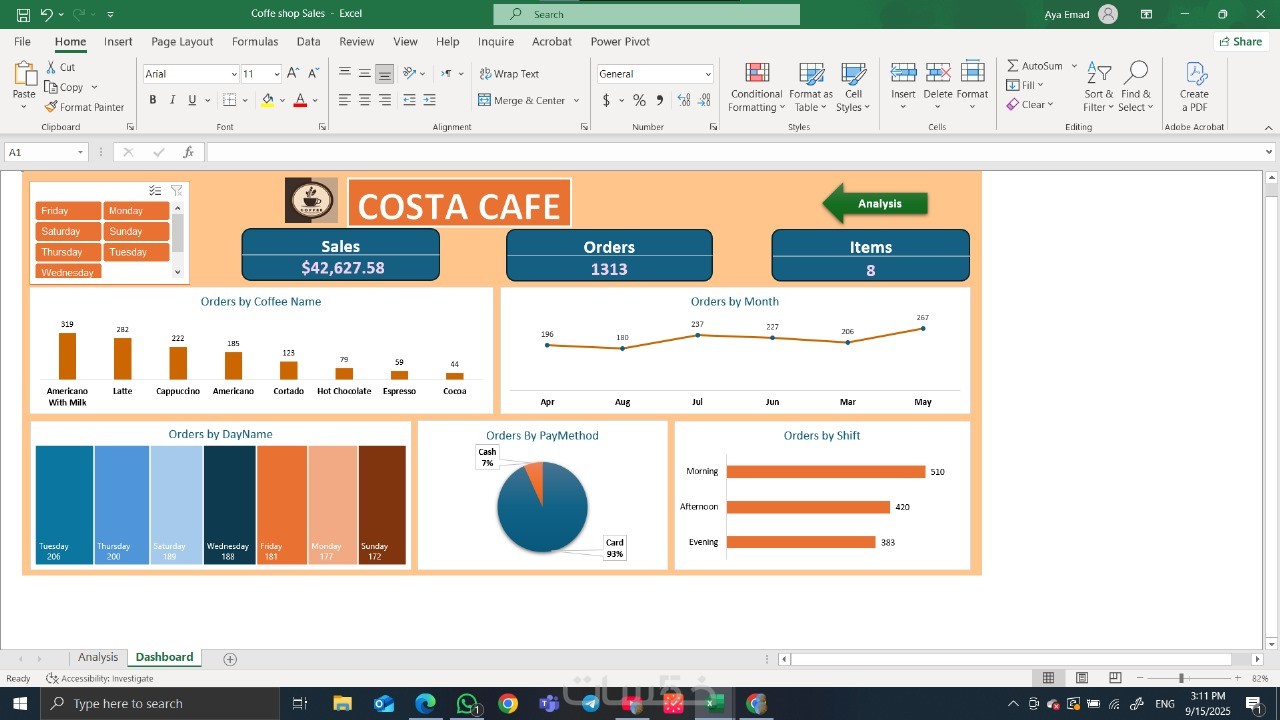This screenshot has height=720, width=1280.
Task: Decrease the cell indent
Action: (x=409, y=100)
